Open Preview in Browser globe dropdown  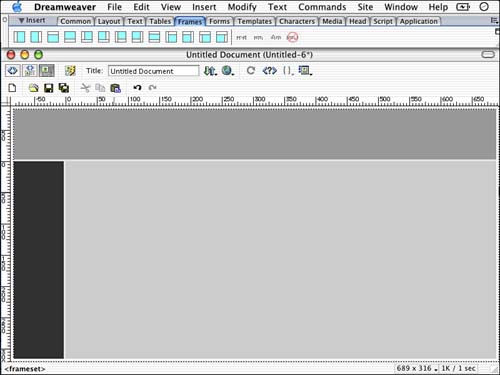point(228,71)
